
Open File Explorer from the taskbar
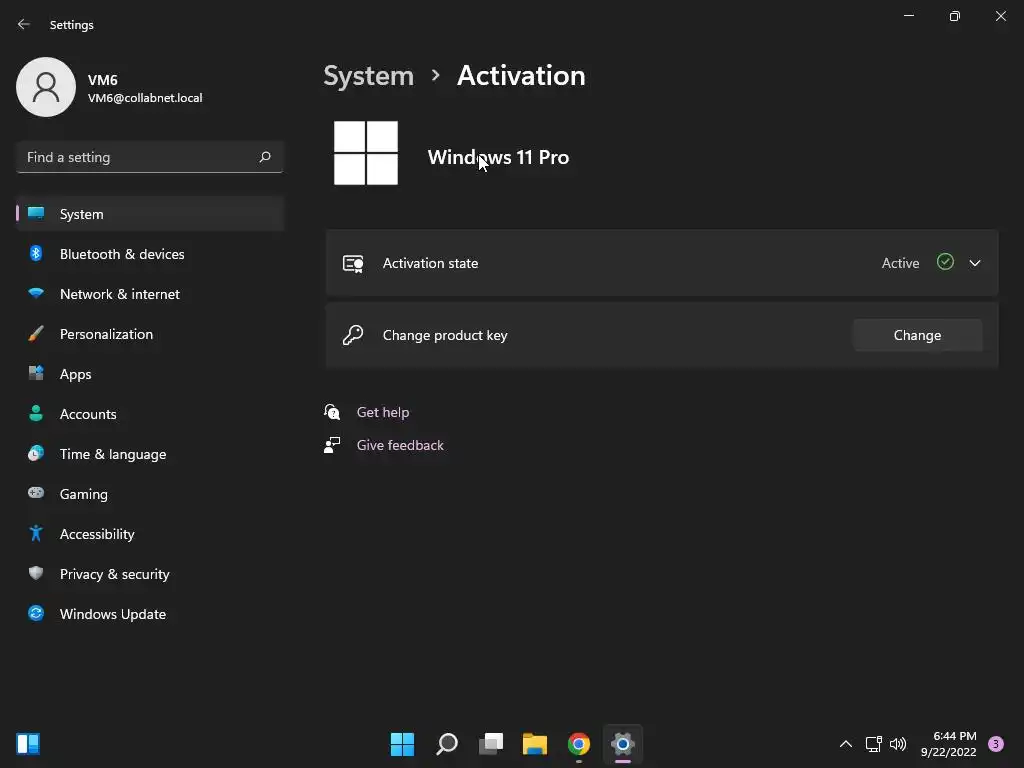[535, 744]
